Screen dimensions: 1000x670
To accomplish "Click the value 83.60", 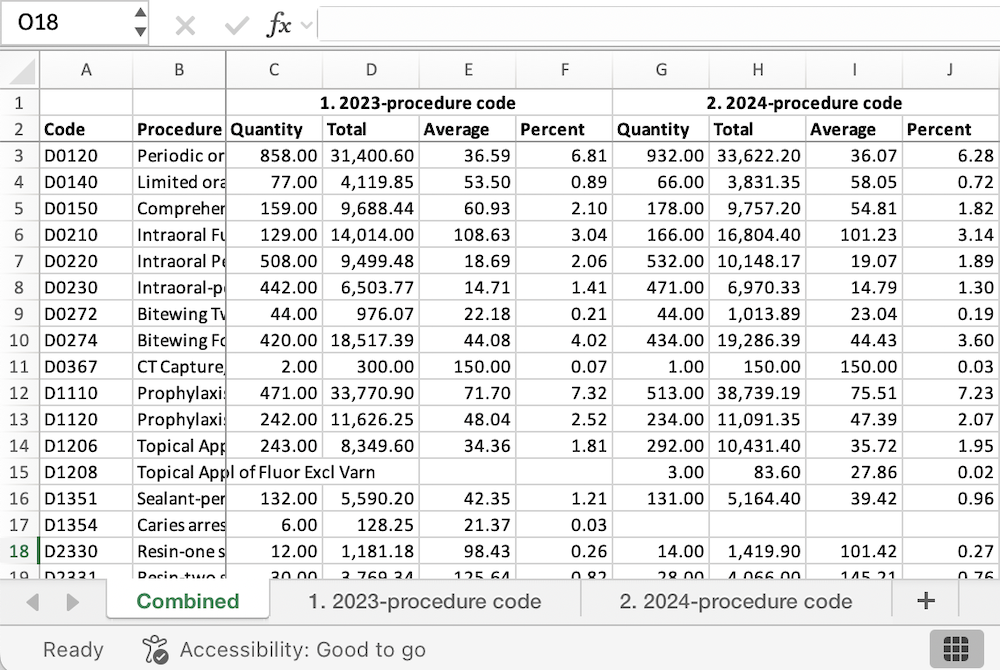I will [758, 472].
